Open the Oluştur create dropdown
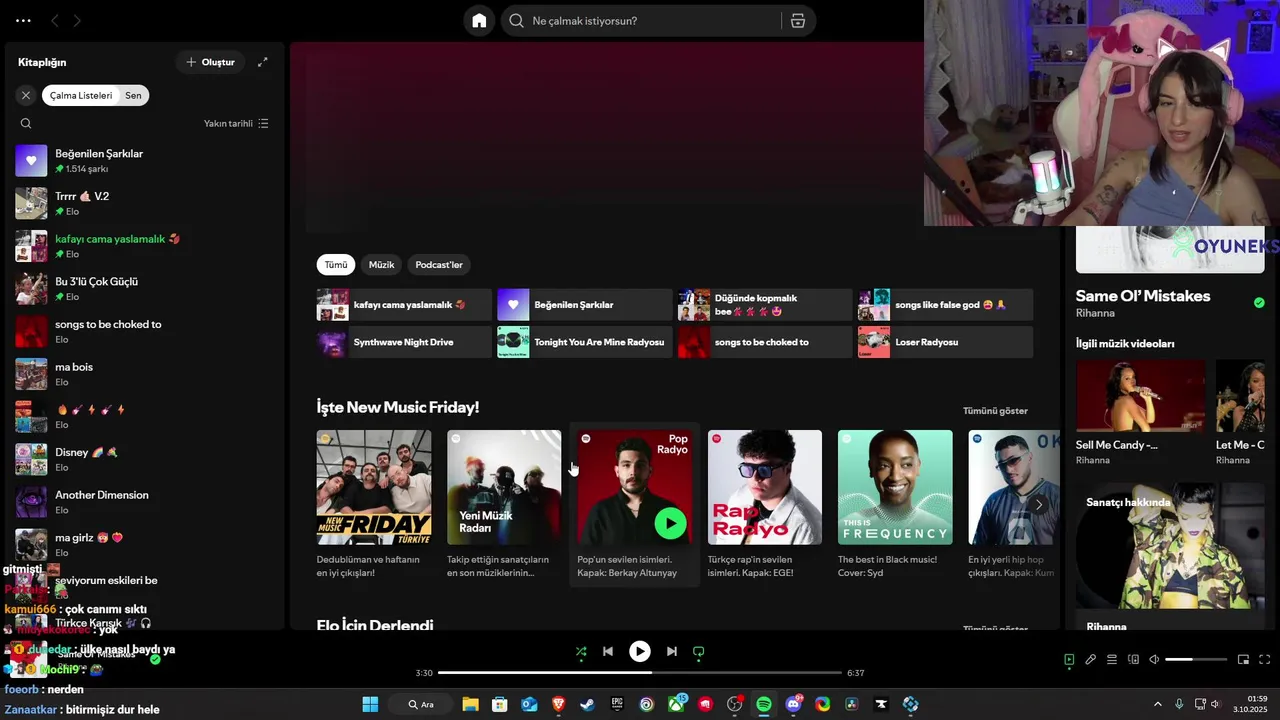Screen dimensions: 1280x720 pyautogui.click(x=210, y=62)
